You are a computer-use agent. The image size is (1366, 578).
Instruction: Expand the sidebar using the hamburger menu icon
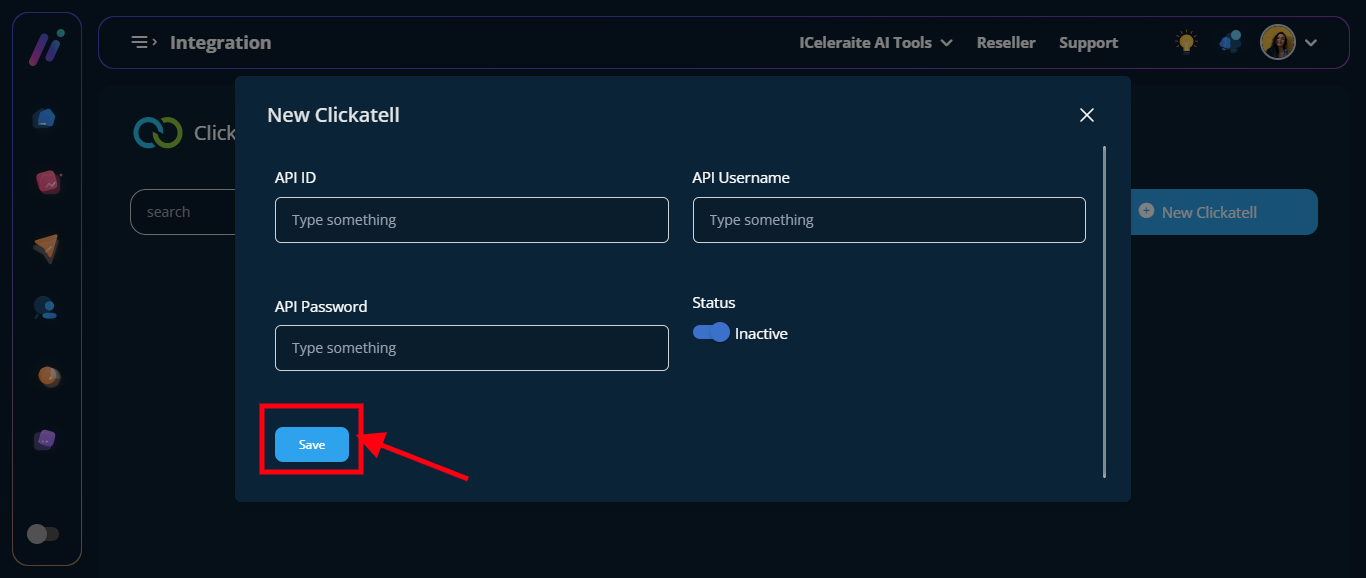pos(144,42)
